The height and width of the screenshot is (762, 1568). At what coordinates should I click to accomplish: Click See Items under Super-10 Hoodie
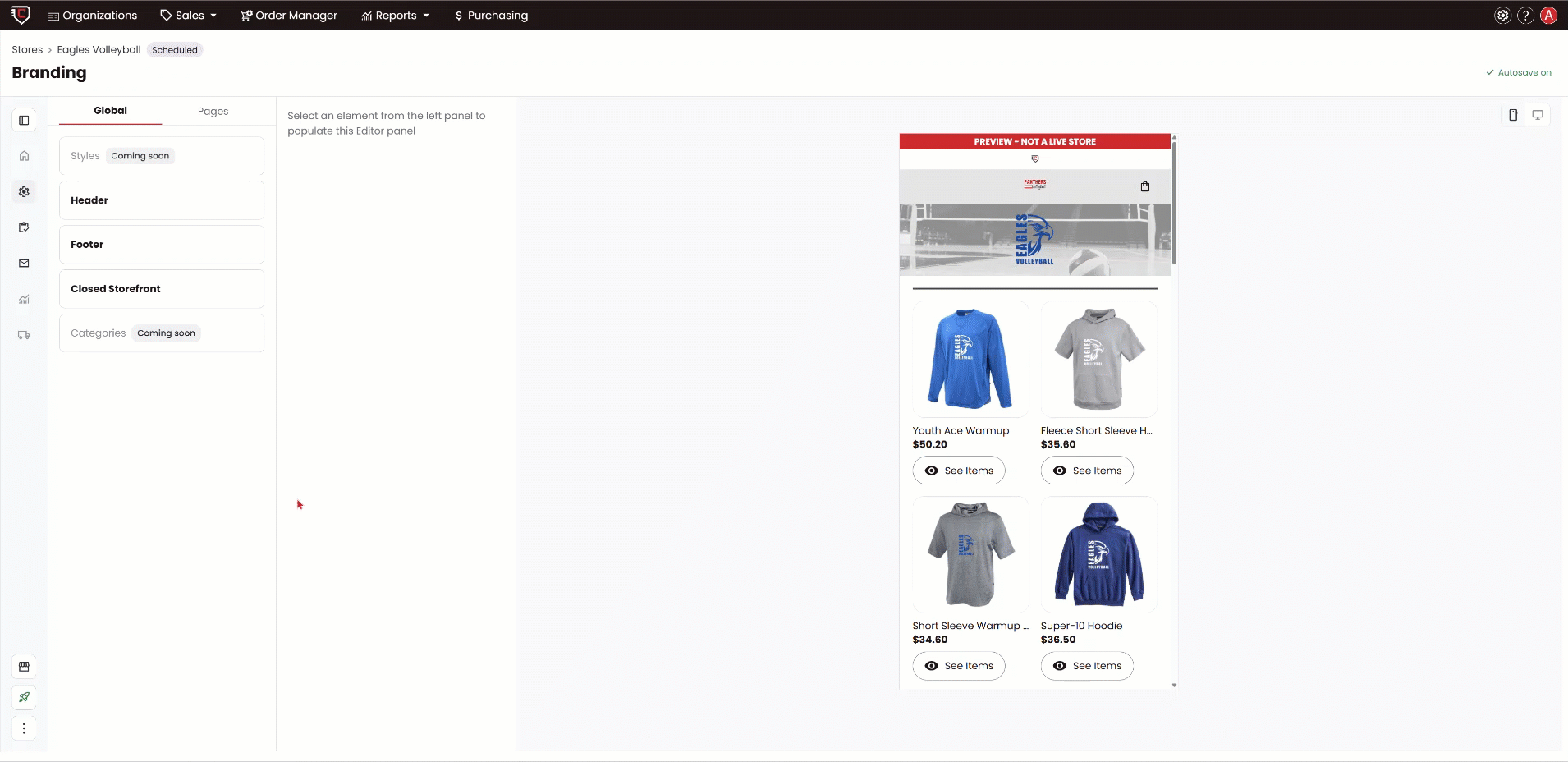point(1087,666)
